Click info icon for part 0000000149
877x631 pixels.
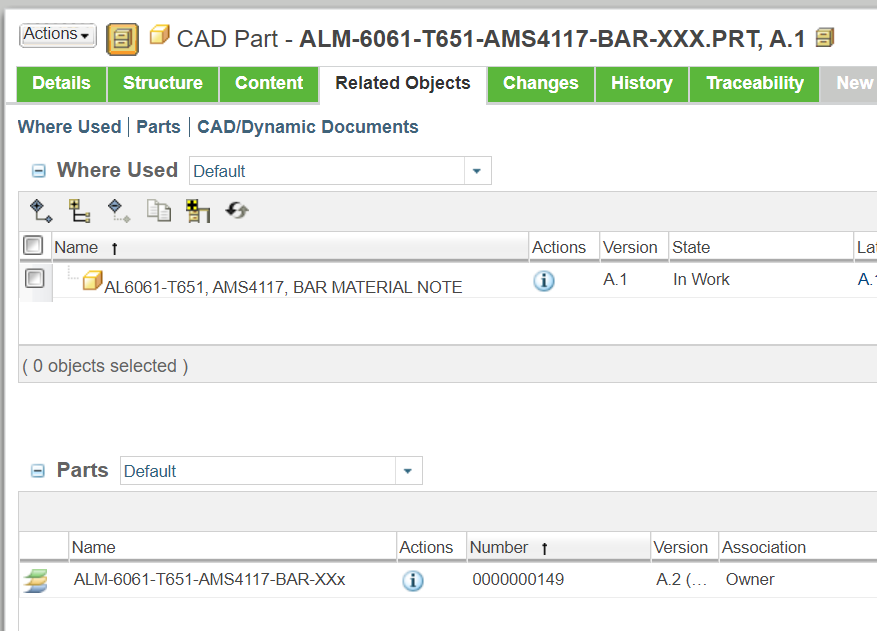coord(413,580)
